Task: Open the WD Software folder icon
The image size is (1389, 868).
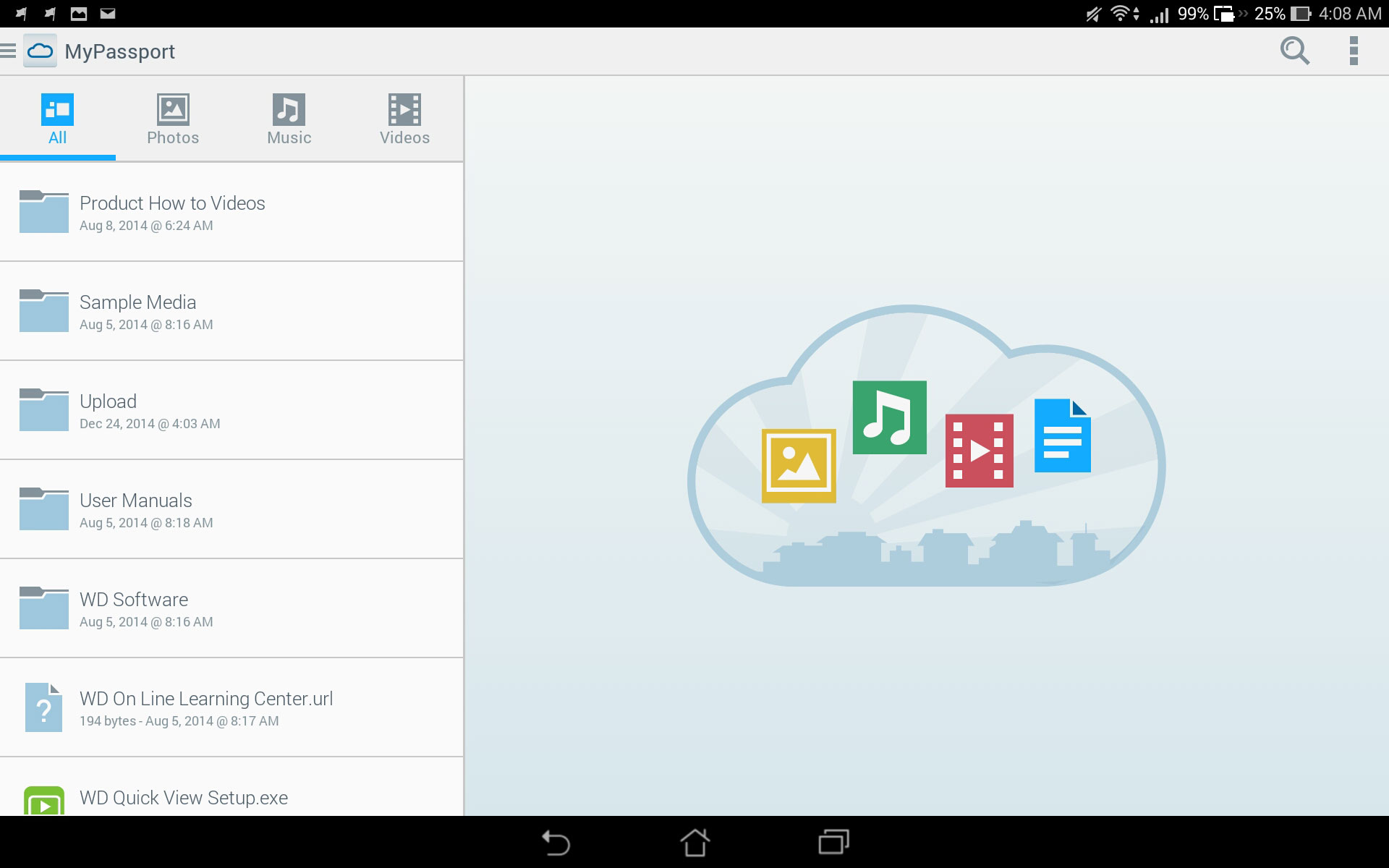Action: (44, 608)
